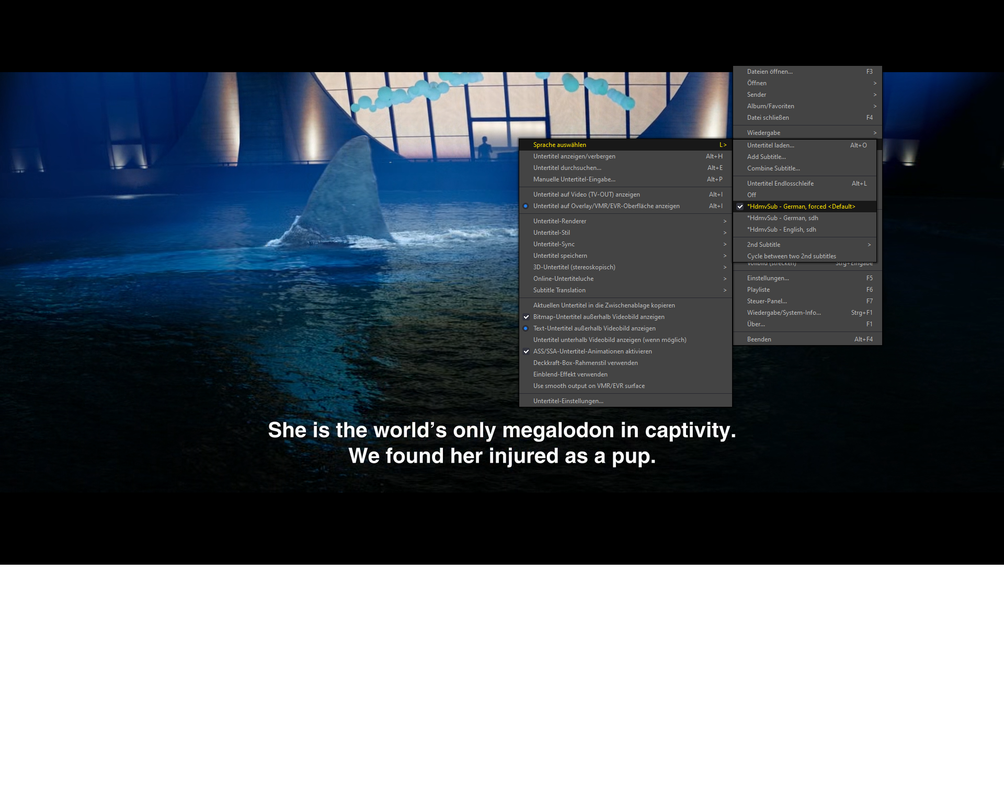Expand the 'Öffnen' submenu
This screenshot has width=1004, height=800.
(x=807, y=83)
